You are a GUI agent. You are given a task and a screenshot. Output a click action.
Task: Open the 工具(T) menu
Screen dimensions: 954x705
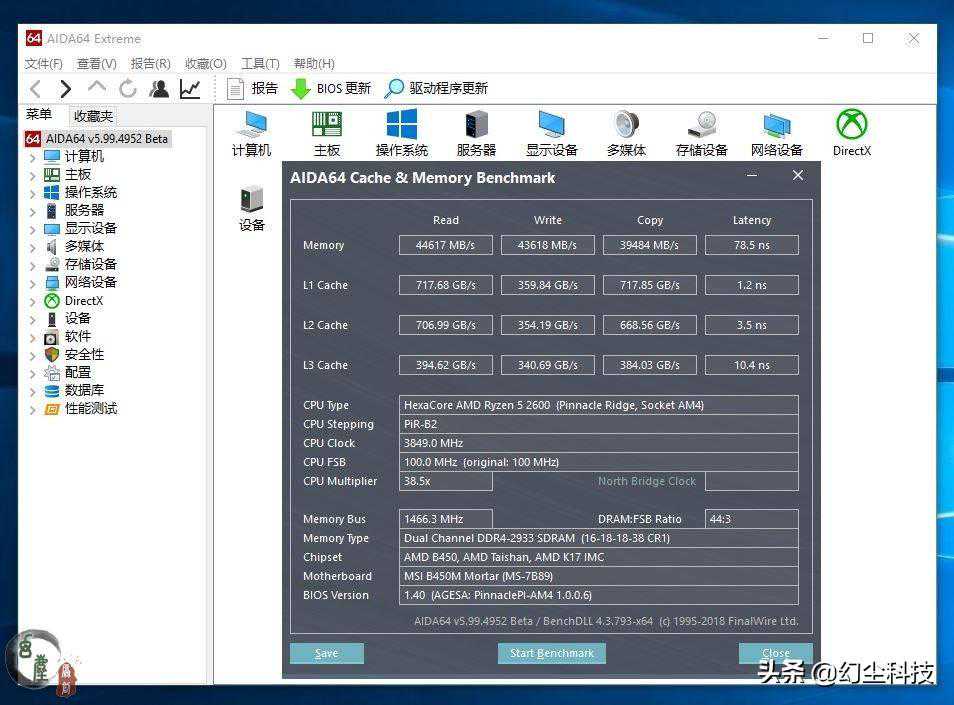(x=260, y=64)
